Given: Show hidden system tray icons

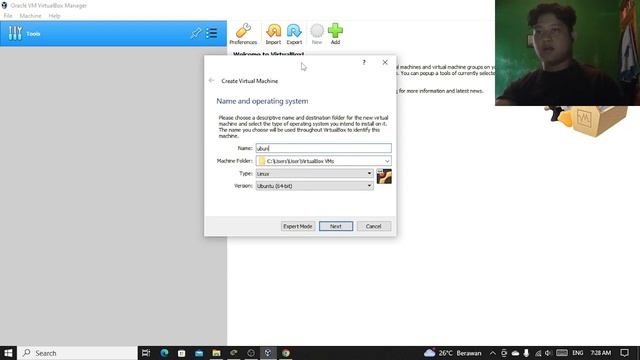Looking at the screenshot, I should click(493, 353).
